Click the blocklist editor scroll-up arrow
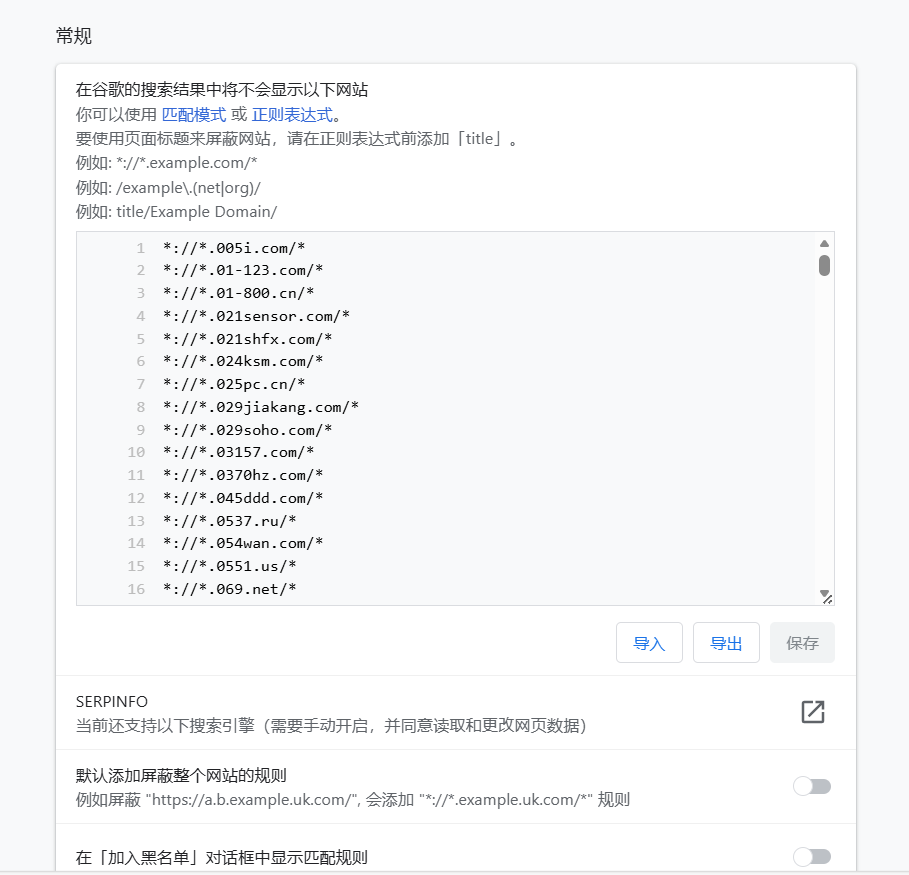The width and height of the screenshot is (909, 875). tap(824, 243)
